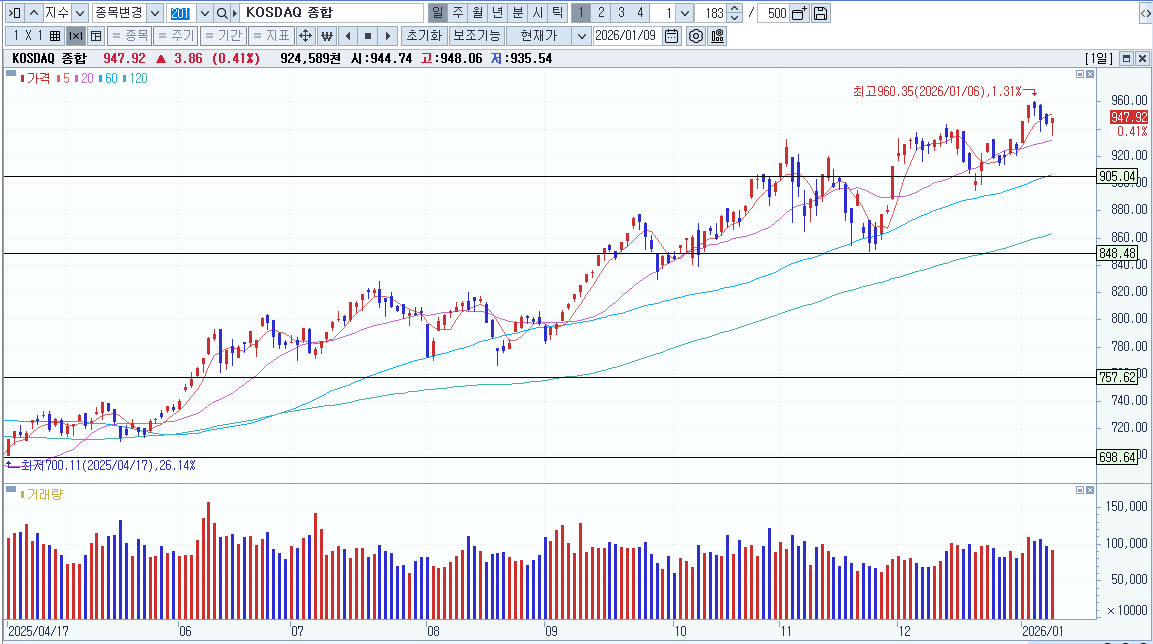
Task: Click the price panel small close icon
Action: pyautogui.click(x=1090, y=74)
